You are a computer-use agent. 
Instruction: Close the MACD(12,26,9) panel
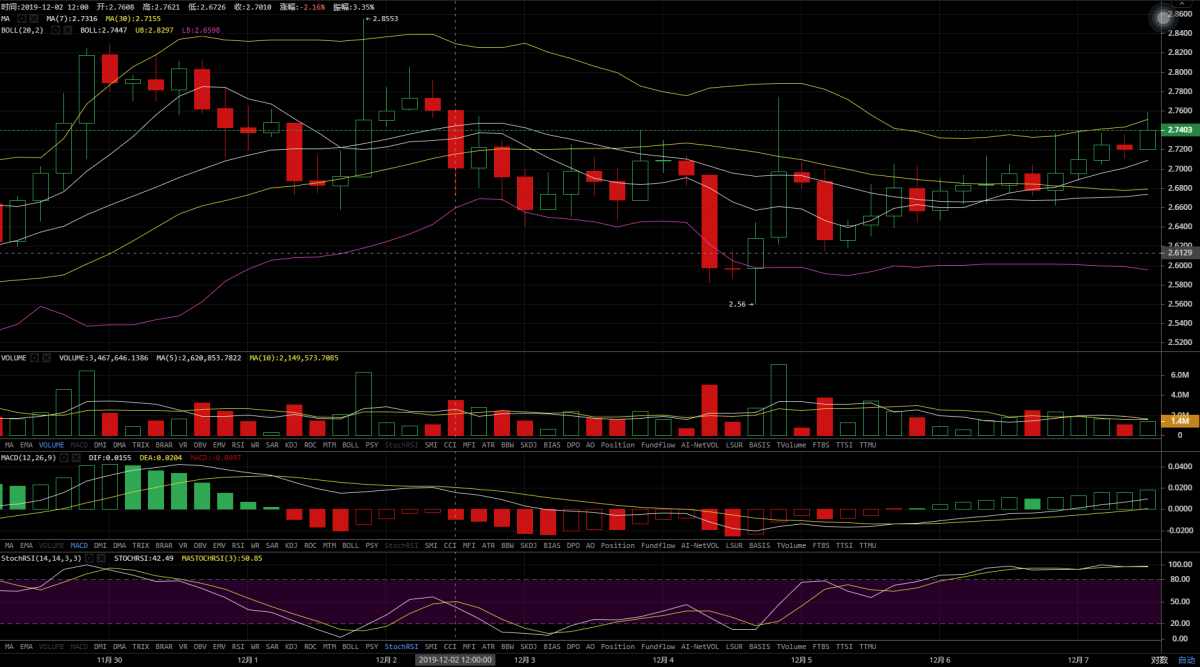click(x=75, y=457)
